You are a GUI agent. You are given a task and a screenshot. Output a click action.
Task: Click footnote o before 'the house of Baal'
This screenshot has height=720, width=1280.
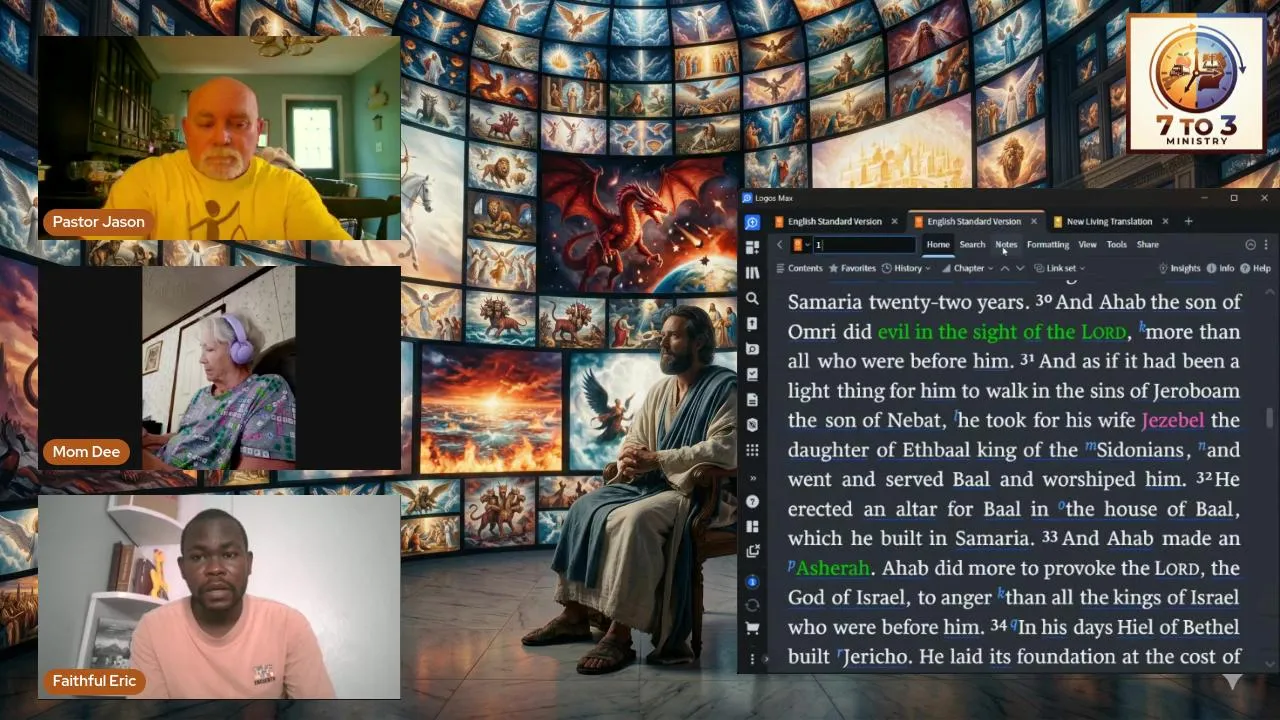pos(1062,507)
